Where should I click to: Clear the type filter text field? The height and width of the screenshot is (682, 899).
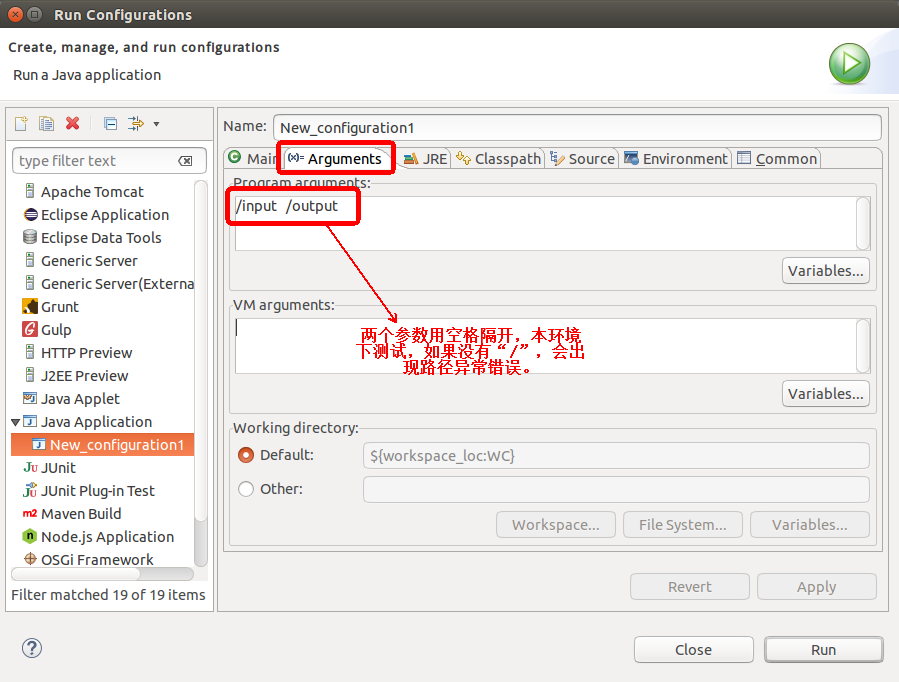tap(185, 161)
